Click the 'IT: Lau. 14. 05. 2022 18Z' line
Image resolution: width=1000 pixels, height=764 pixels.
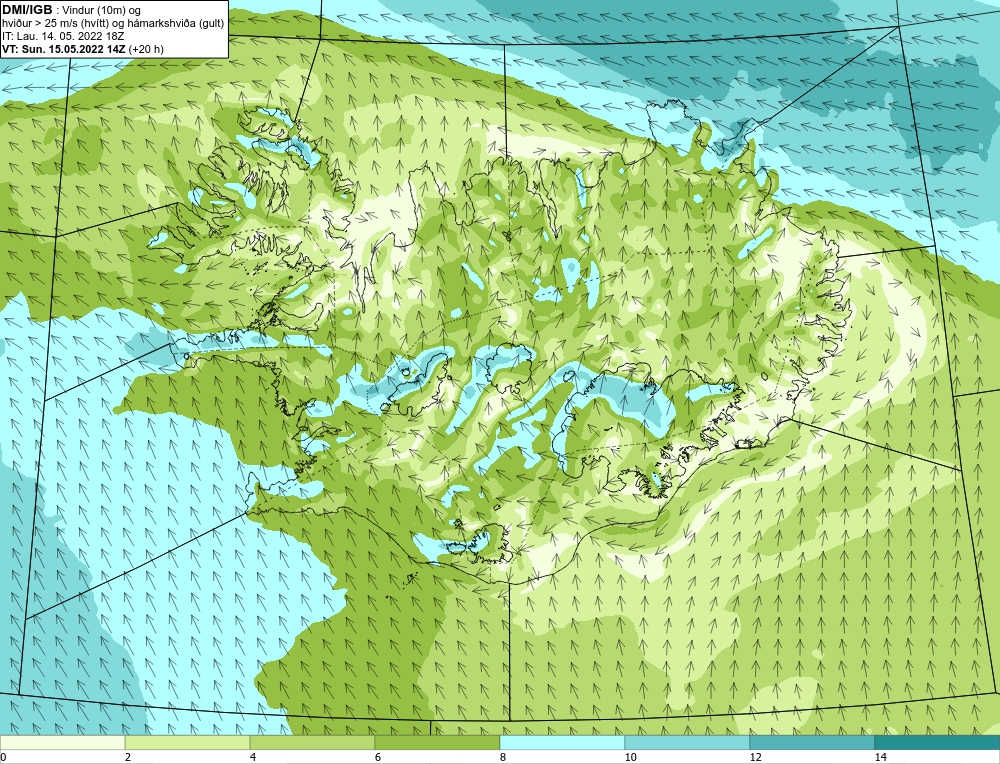(63, 36)
